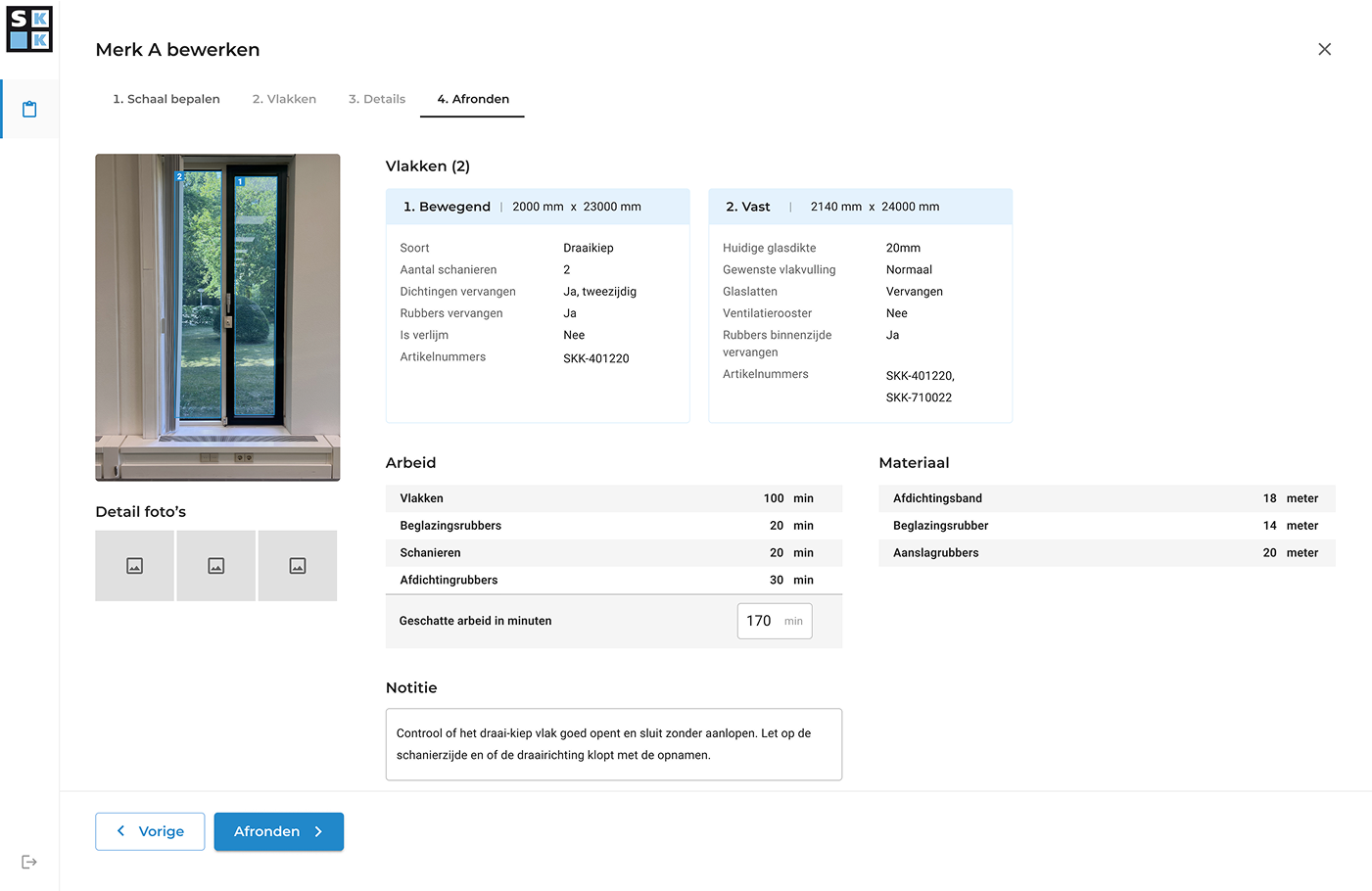
Task: Edit the Geschatte arbeid in minuten field
Action: coord(763,621)
